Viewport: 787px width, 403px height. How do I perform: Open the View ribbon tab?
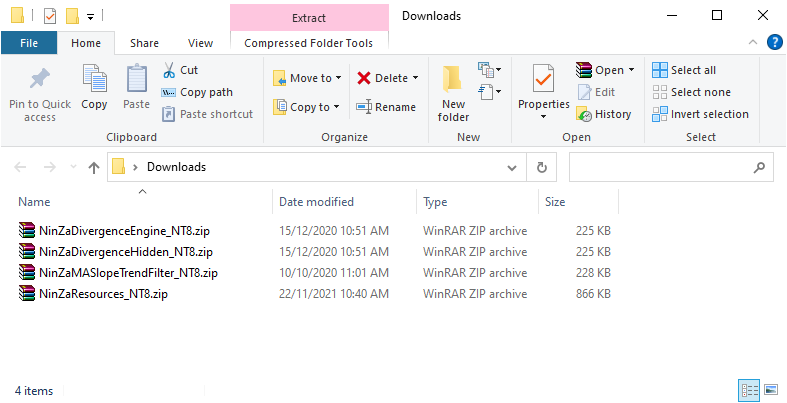[x=200, y=43]
